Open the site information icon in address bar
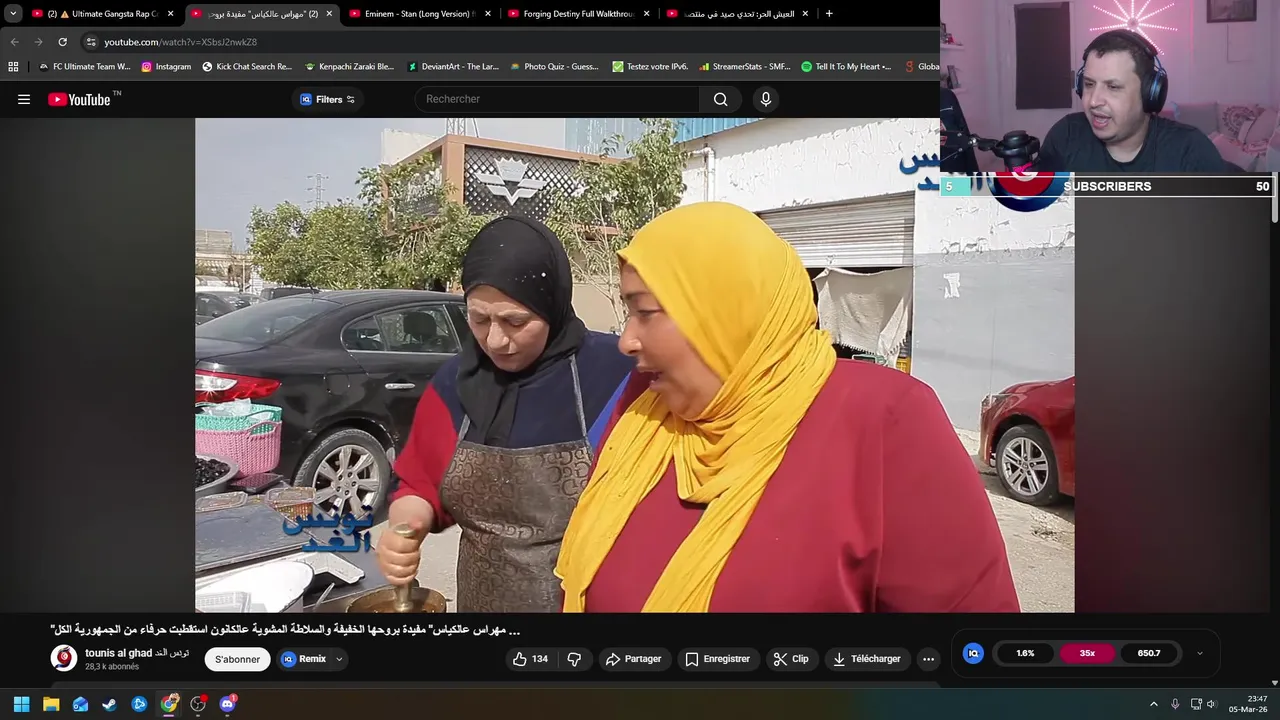Viewport: 1280px width, 720px height. [91, 42]
